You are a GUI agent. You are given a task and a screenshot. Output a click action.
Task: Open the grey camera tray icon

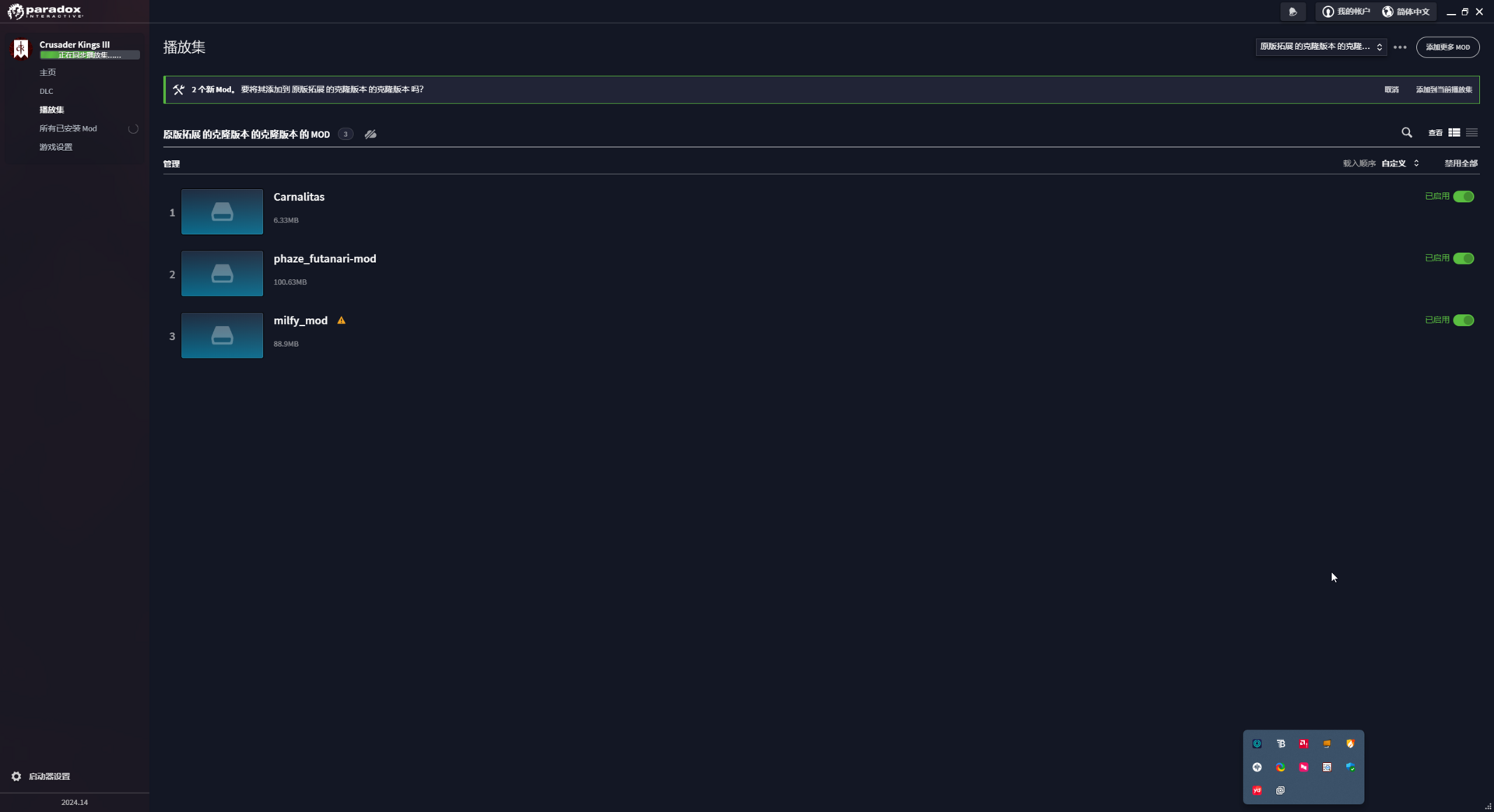click(x=1280, y=791)
